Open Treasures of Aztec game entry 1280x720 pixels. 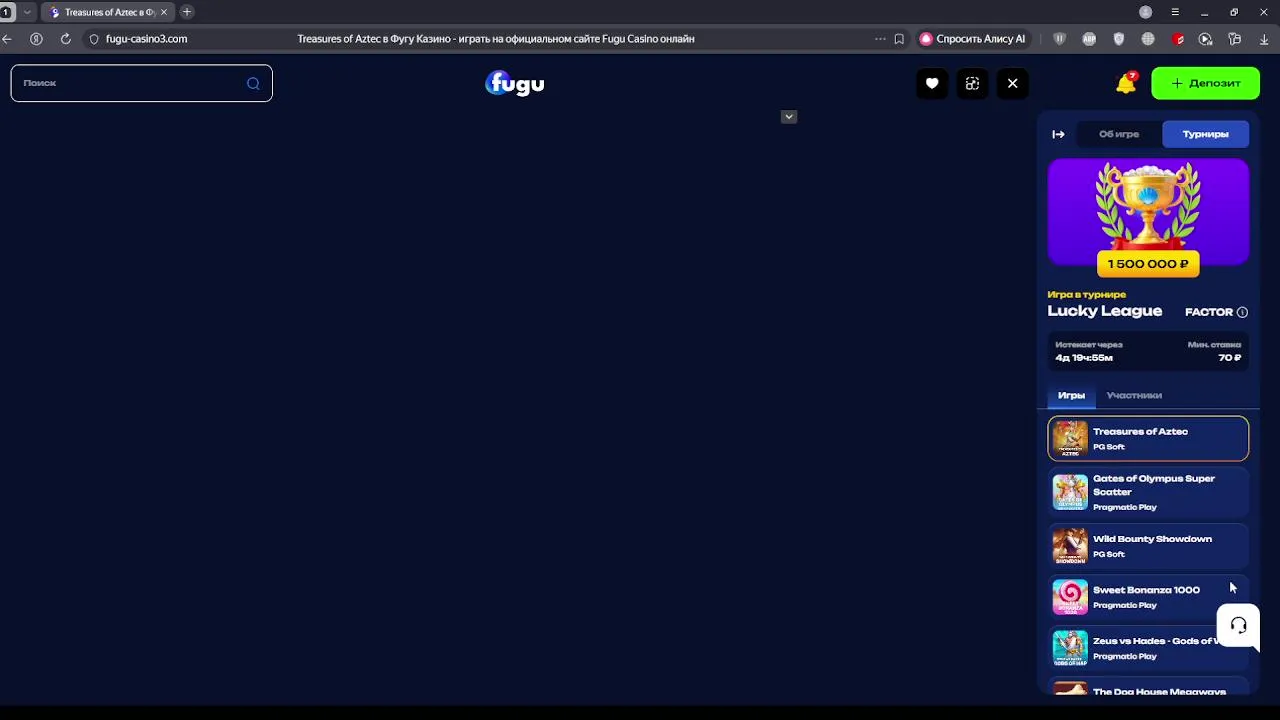click(1148, 439)
